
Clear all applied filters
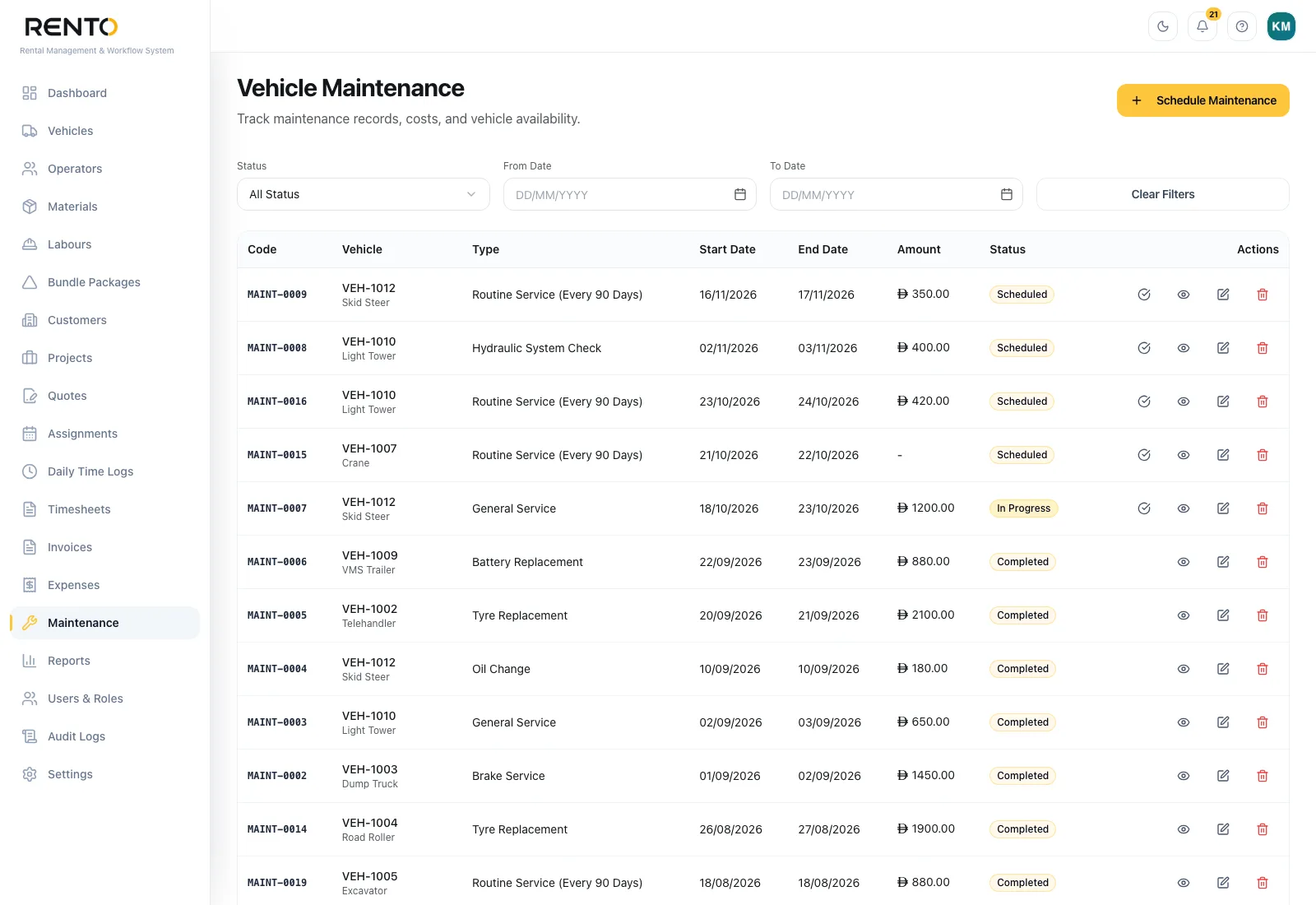pyautogui.click(x=1163, y=194)
